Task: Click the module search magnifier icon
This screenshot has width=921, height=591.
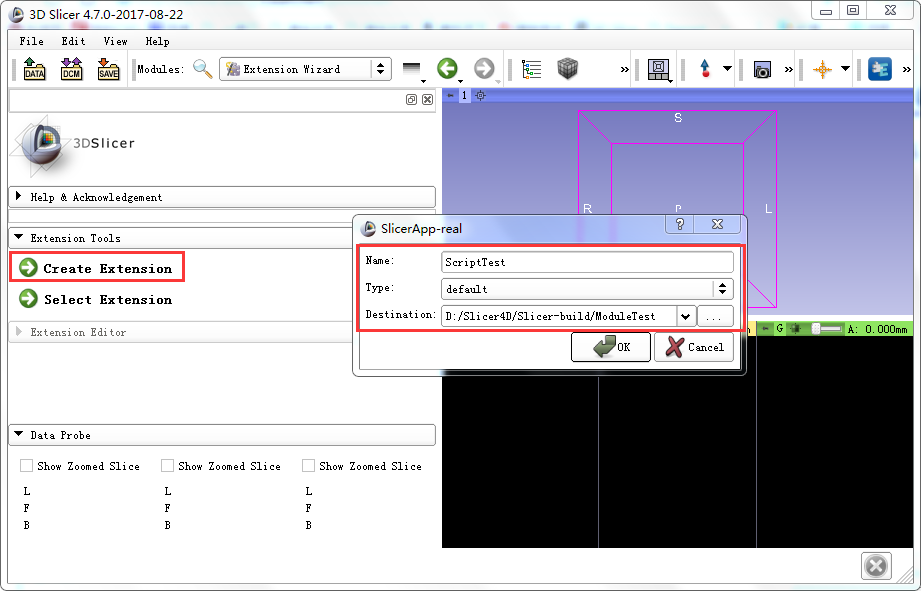Action: (x=202, y=69)
